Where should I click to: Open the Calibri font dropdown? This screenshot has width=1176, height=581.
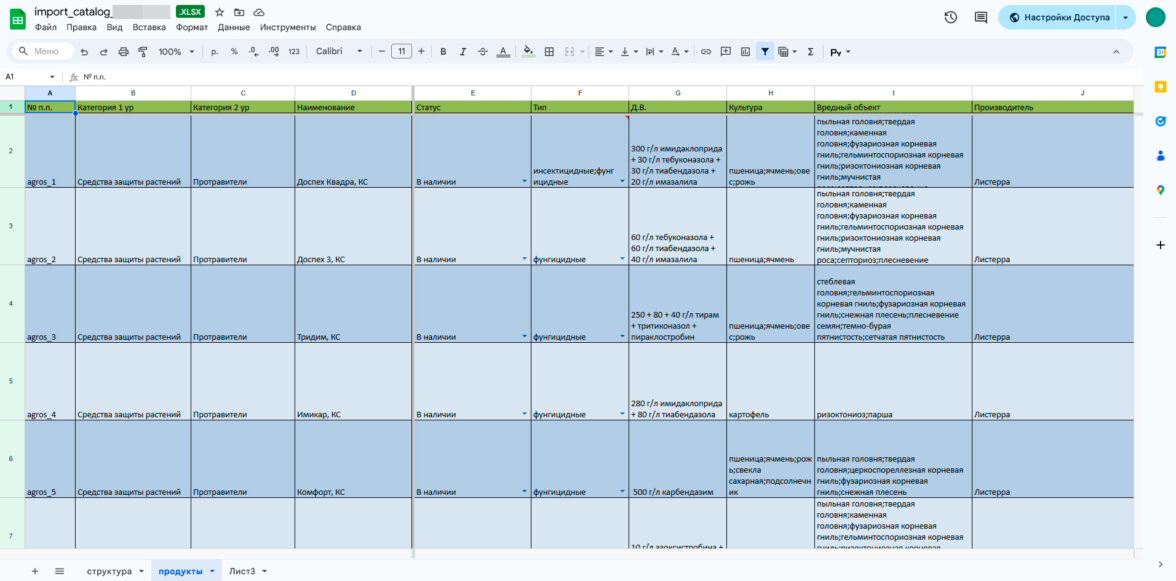(339, 51)
